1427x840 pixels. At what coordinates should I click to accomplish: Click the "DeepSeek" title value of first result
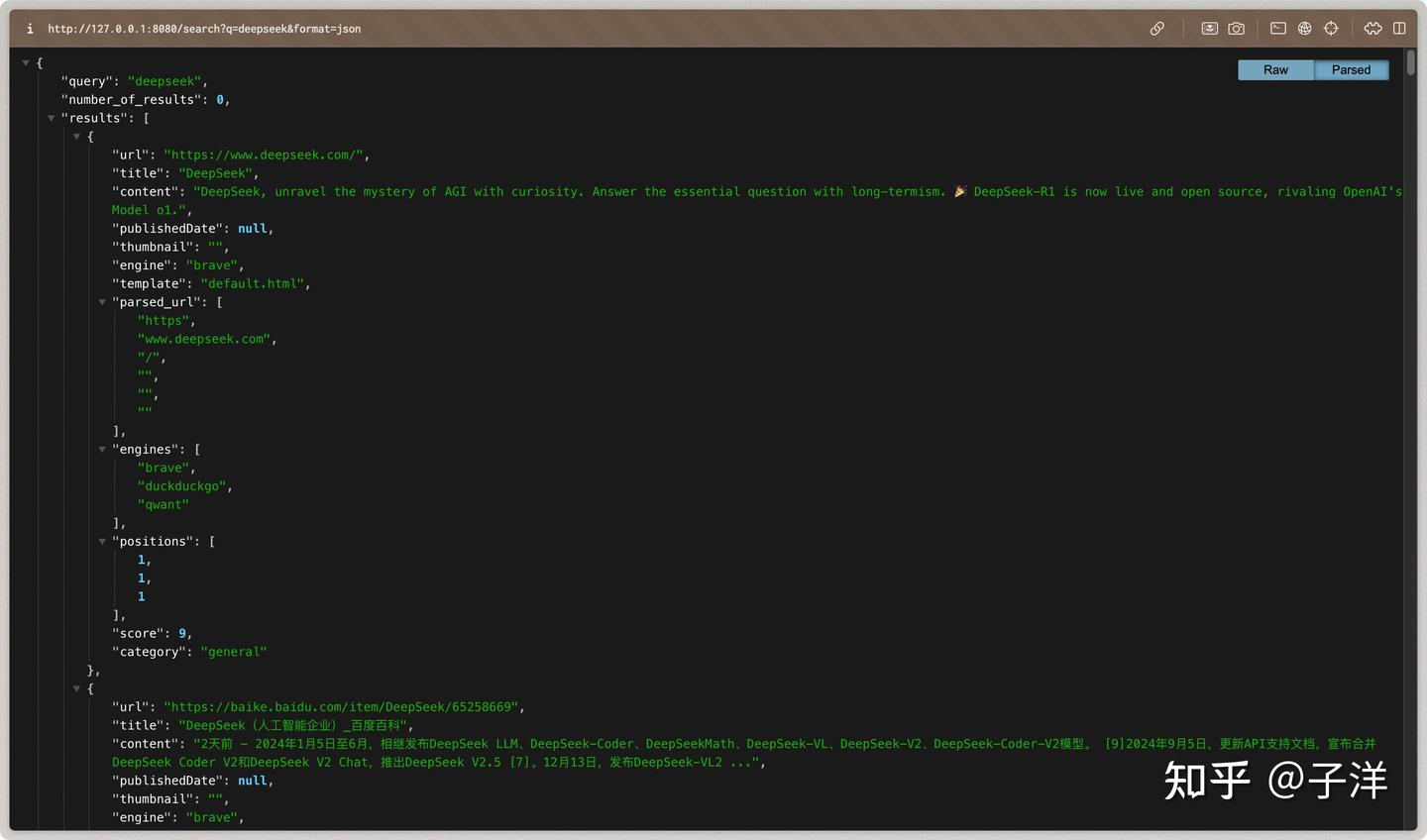point(215,173)
